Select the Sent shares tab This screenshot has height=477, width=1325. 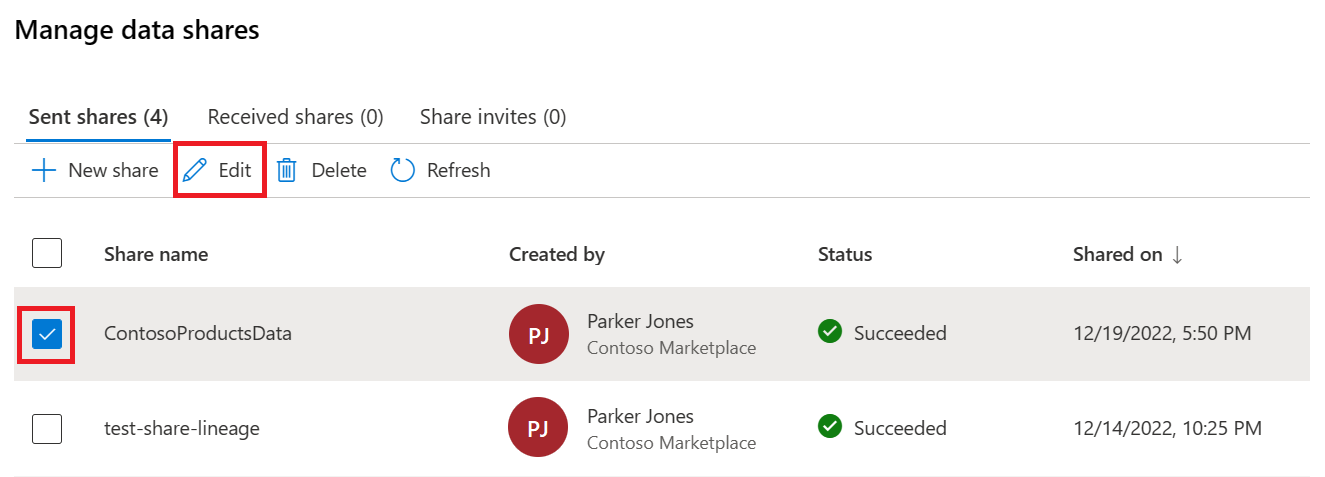click(x=98, y=117)
